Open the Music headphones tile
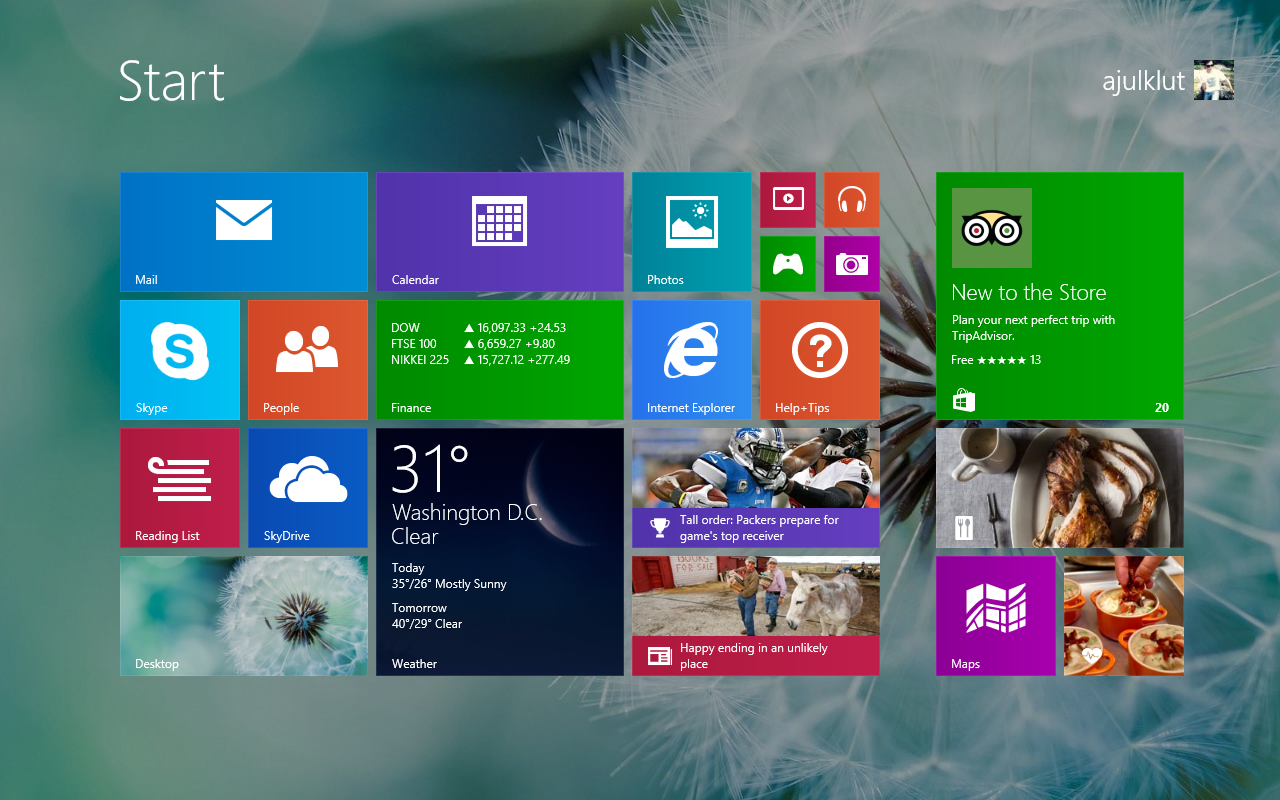The width and height of the screenshot is (1280, 800). 852,200
